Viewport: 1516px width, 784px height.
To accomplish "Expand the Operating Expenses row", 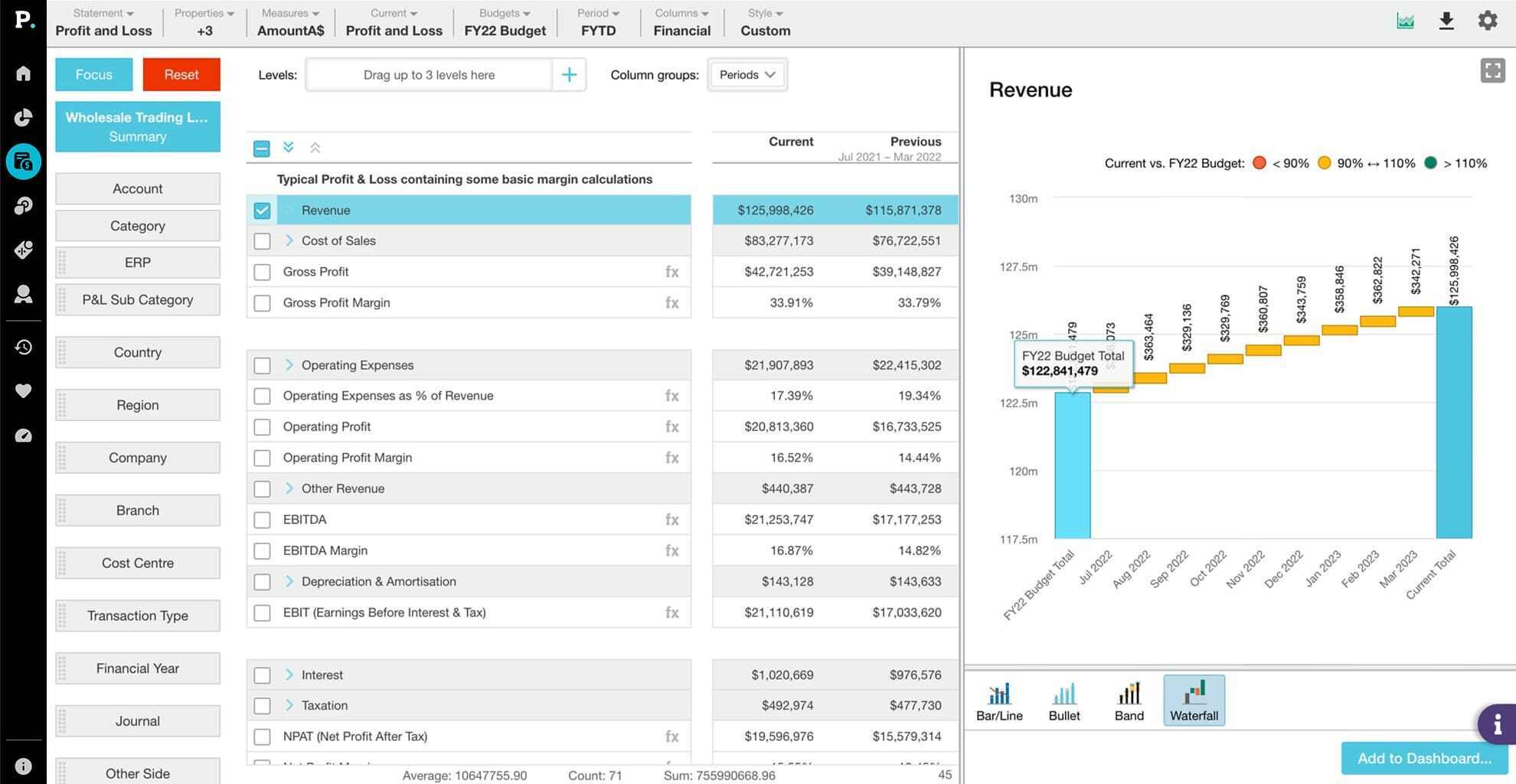I will [289, 365].
